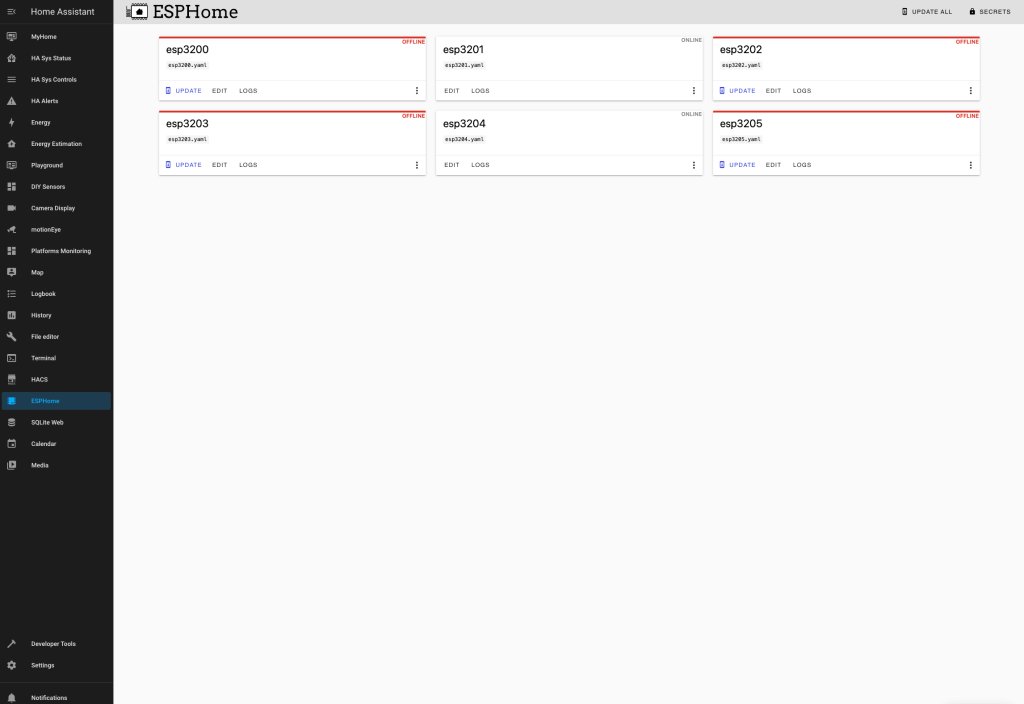This screenshot has width=1024, height=704.
Task: Open the three-dot menu for esp3203
Action: coord(417,165)
